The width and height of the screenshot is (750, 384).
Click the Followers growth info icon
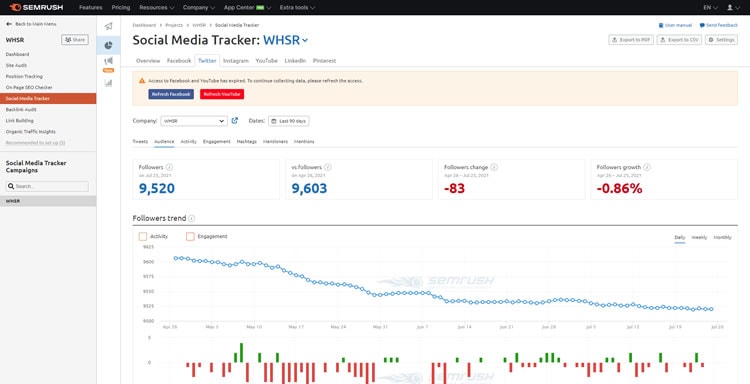pyautogui.click(x=647, y=167)
